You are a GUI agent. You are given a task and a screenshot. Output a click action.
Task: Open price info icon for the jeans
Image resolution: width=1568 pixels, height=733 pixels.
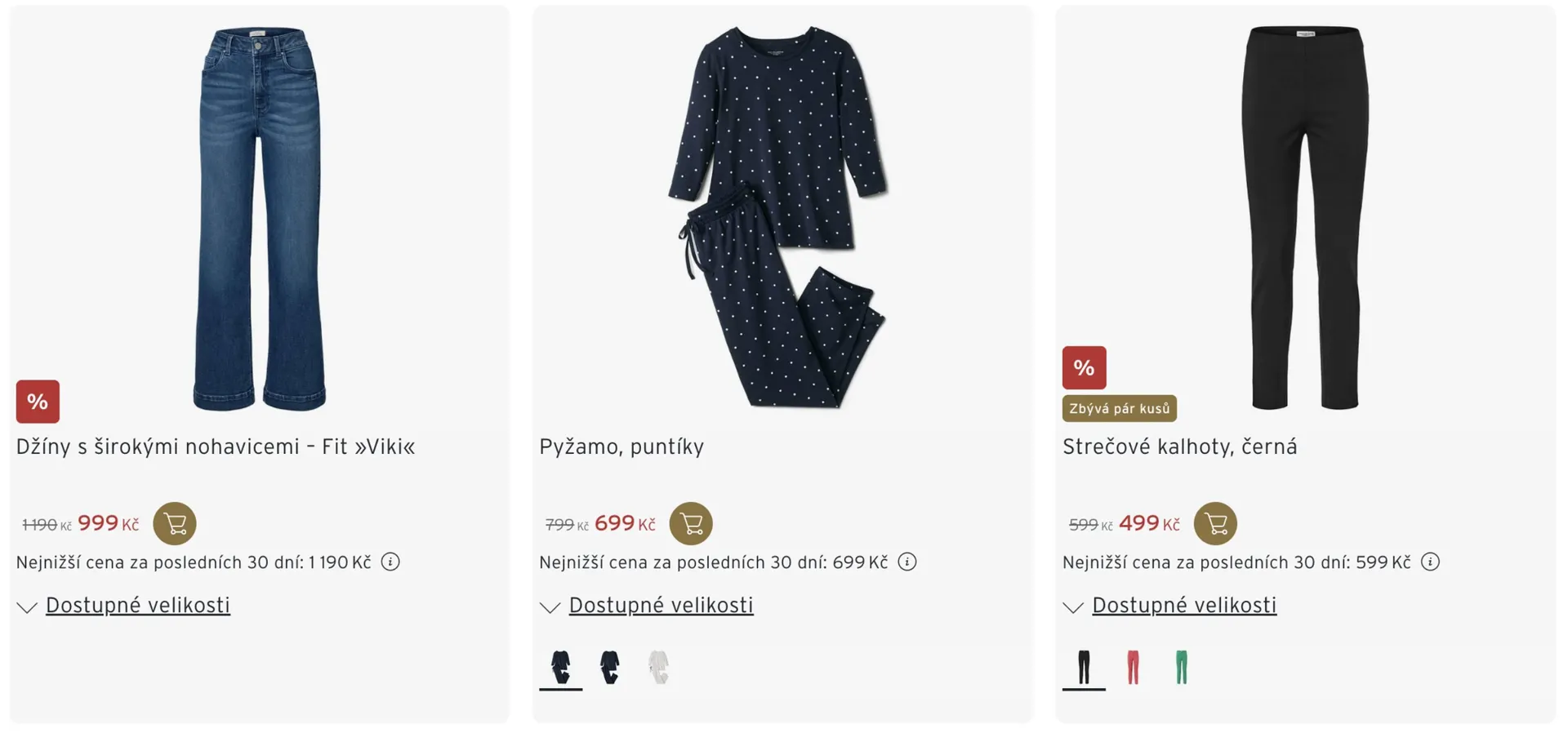[x=390, y=562]
